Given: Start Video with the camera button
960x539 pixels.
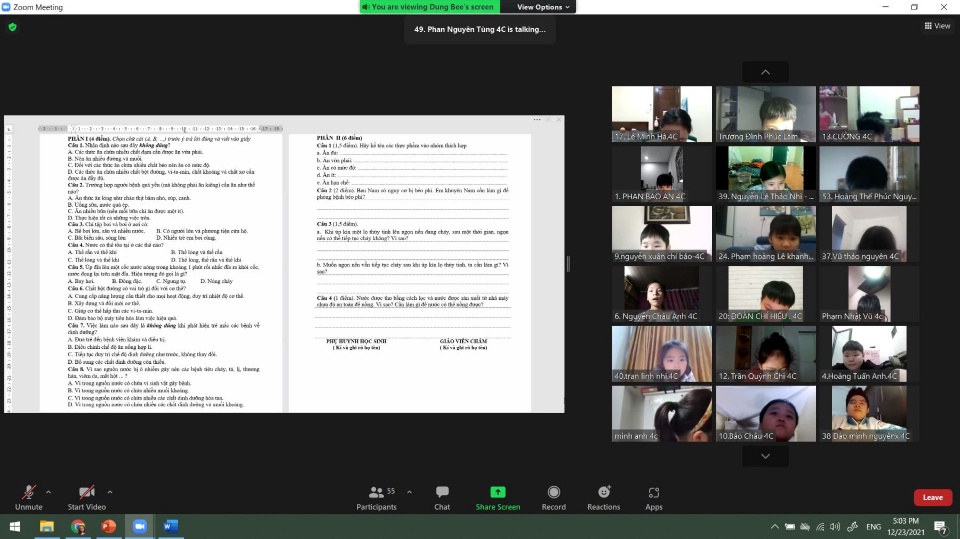Looking at the screenshot, I should pos(87,493).
